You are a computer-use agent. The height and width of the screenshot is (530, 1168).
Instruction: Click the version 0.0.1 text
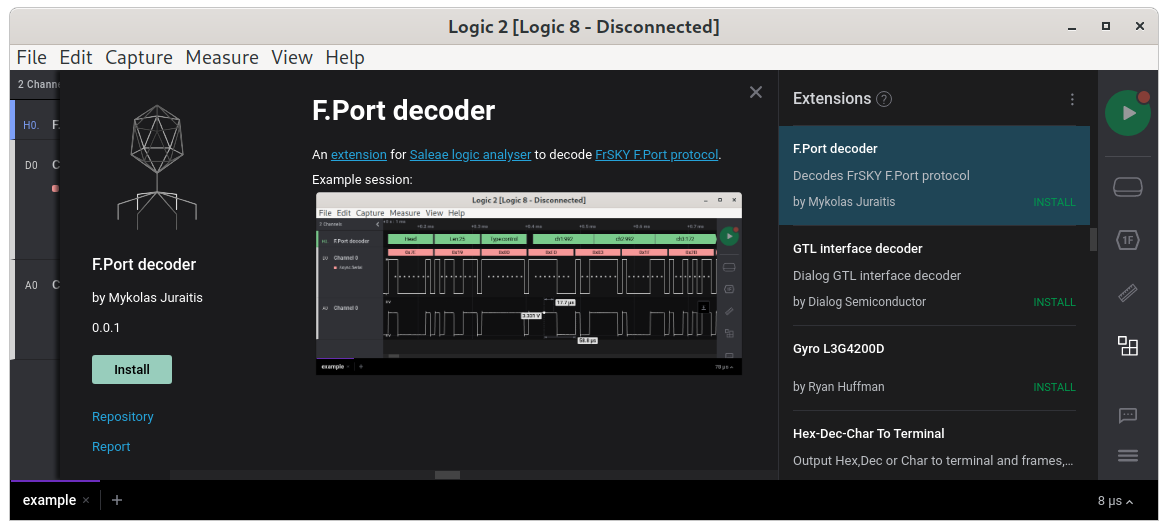(106, 328)
